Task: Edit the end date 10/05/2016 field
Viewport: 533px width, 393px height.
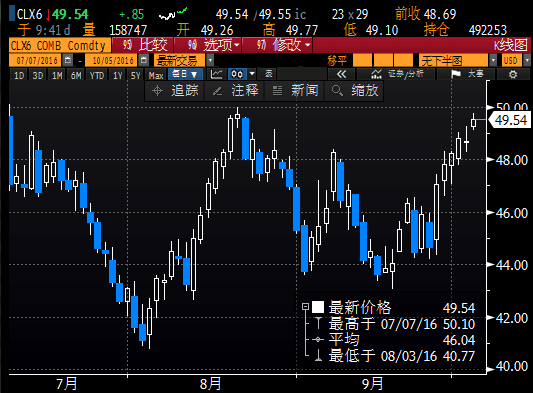Action: click(x=111, y=61)
